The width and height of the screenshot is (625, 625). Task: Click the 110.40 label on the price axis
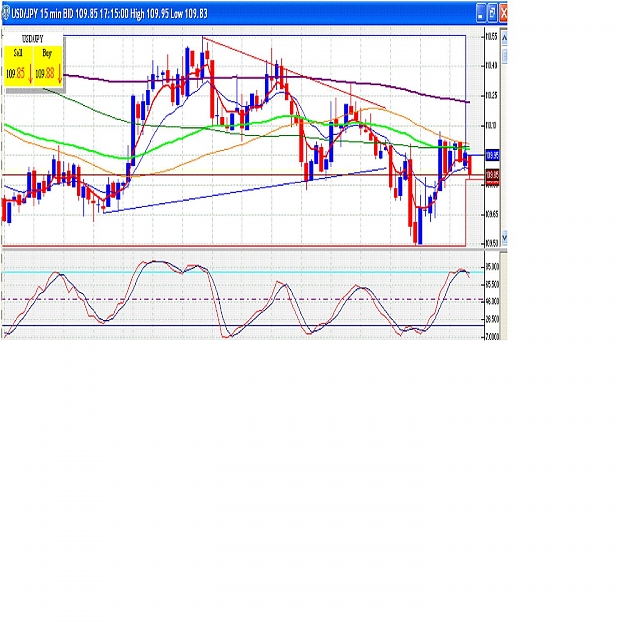(x=491, y=65)
